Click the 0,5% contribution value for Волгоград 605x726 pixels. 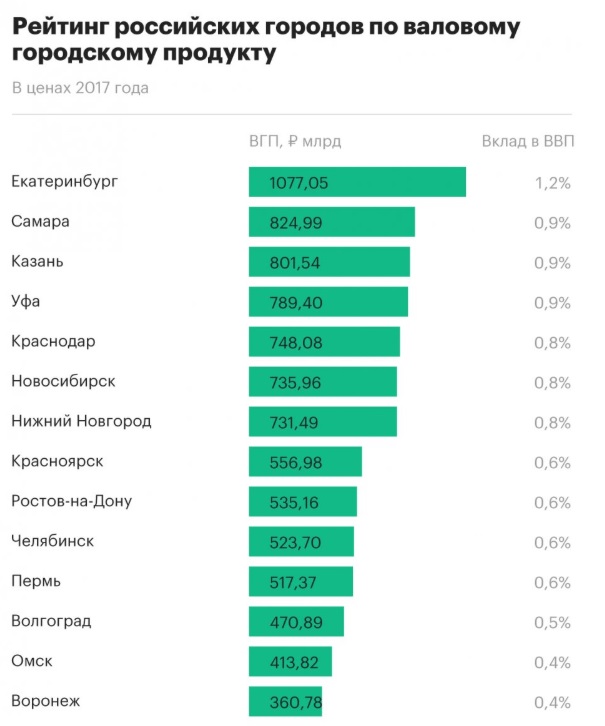[x=551, y=622]
